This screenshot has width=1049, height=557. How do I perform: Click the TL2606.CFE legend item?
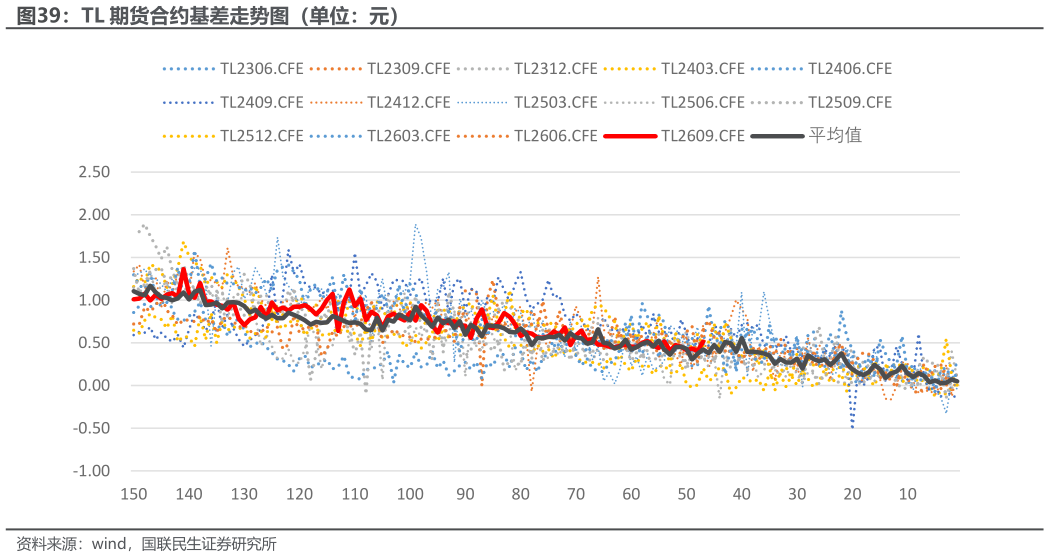tap(527, 136)
